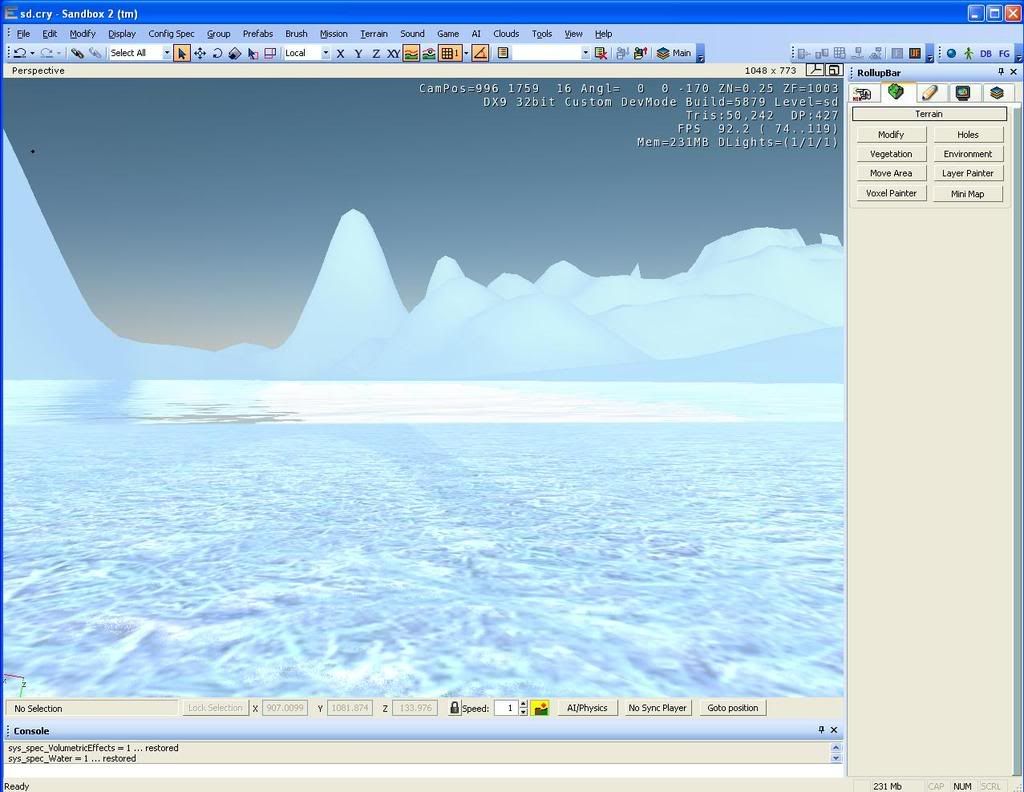Open the Config Spec menu
This screenshot has width=1024, height=792.
click(171, 34)
